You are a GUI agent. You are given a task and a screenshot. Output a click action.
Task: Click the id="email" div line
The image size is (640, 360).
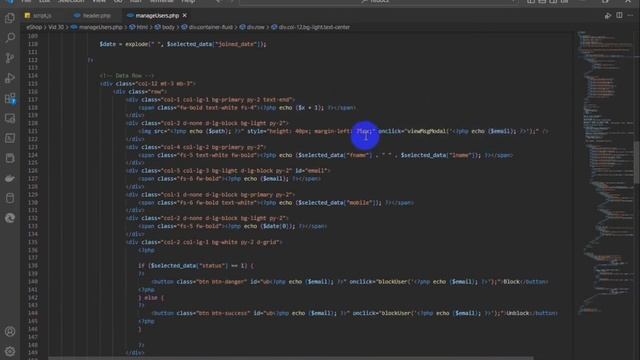tap(228, 171)
